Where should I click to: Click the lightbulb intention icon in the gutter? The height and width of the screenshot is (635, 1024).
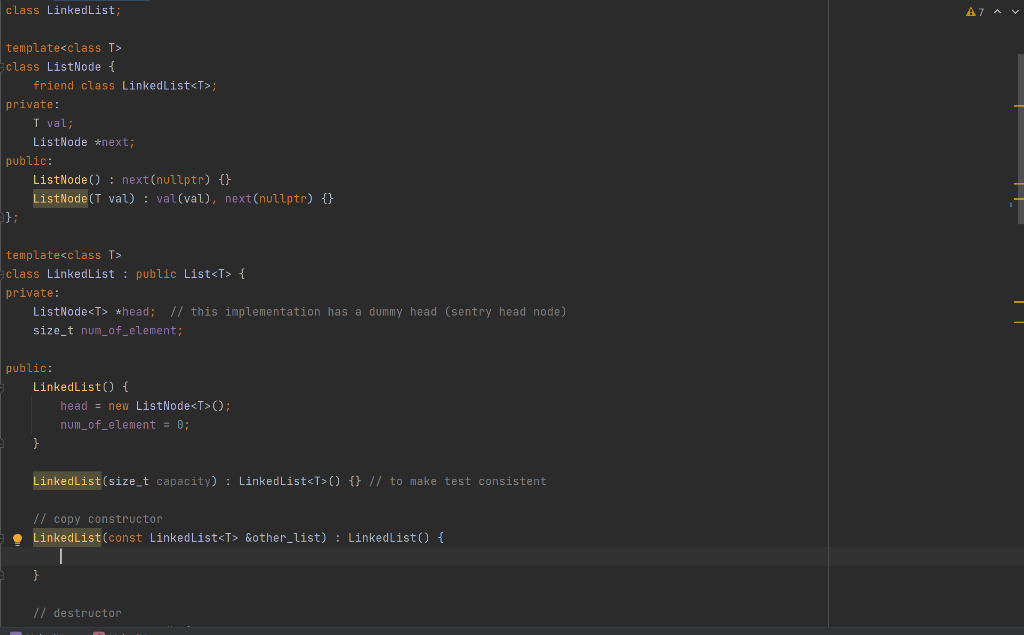point(16,538)
